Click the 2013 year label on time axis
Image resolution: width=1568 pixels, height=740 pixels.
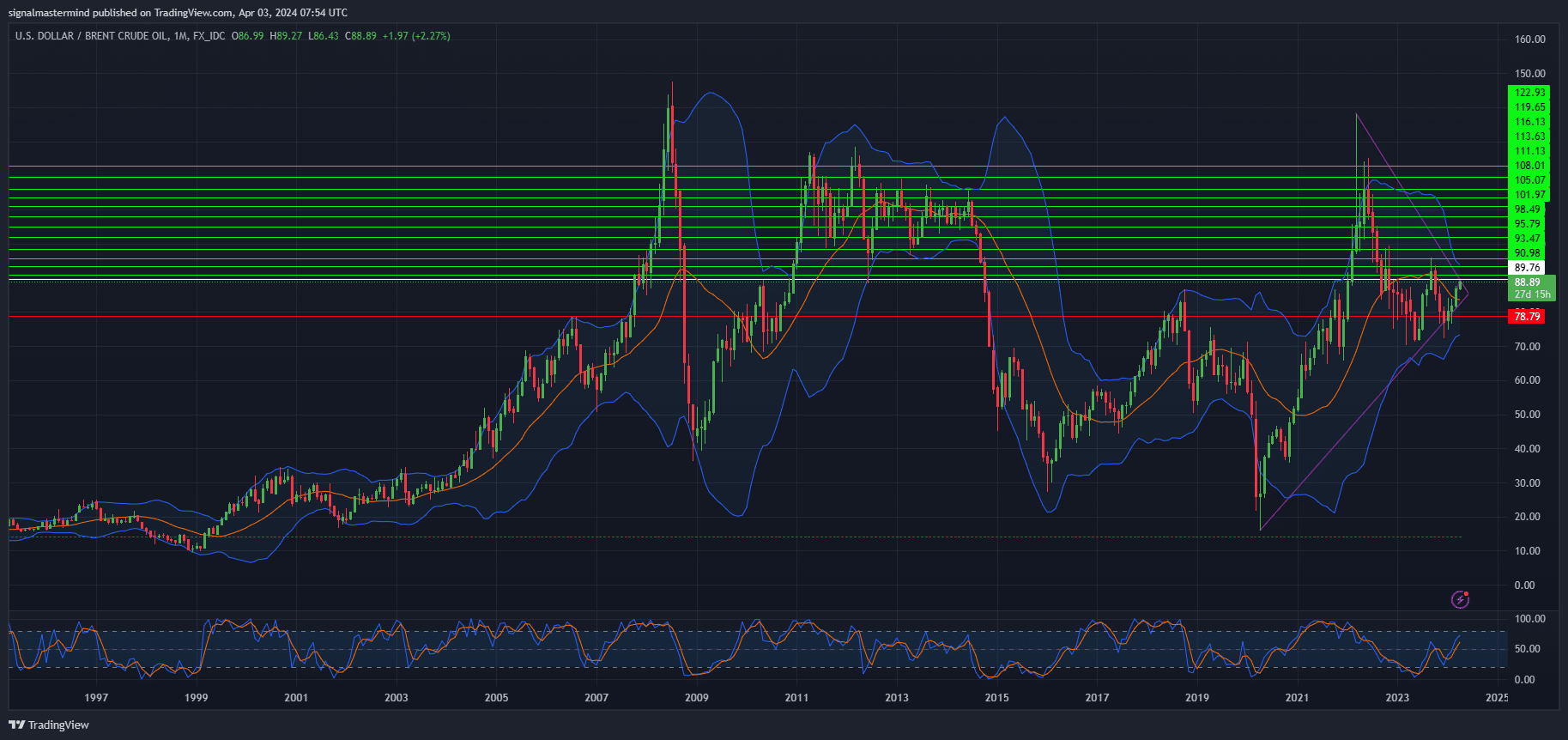tap(897, 697)
